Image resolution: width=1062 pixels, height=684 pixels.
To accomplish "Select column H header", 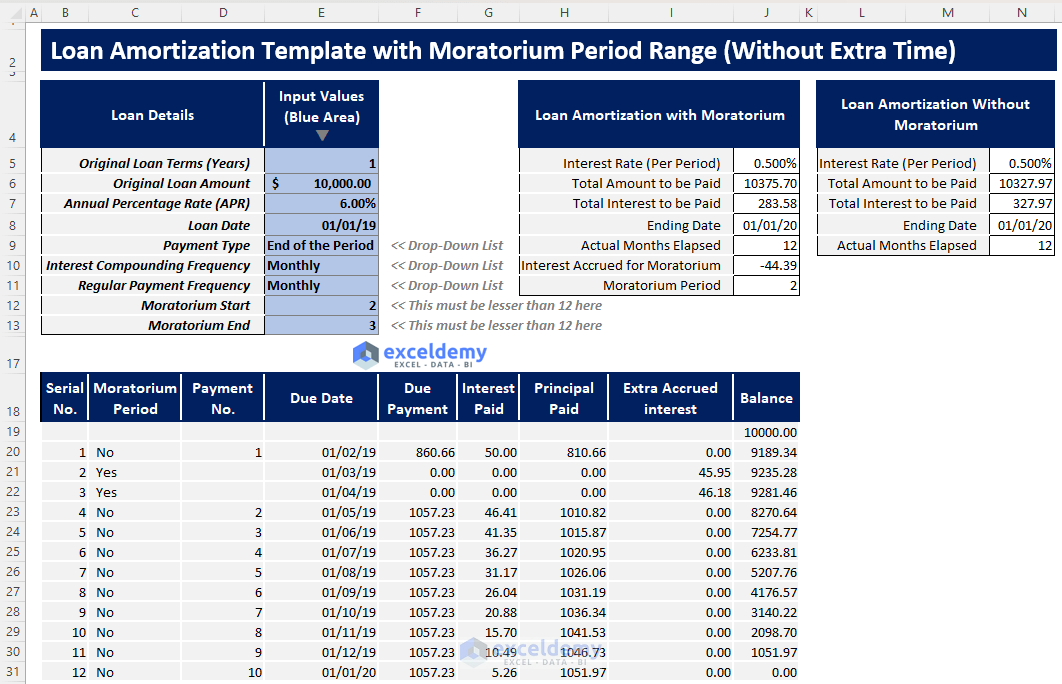I will [x=564, y=12].
